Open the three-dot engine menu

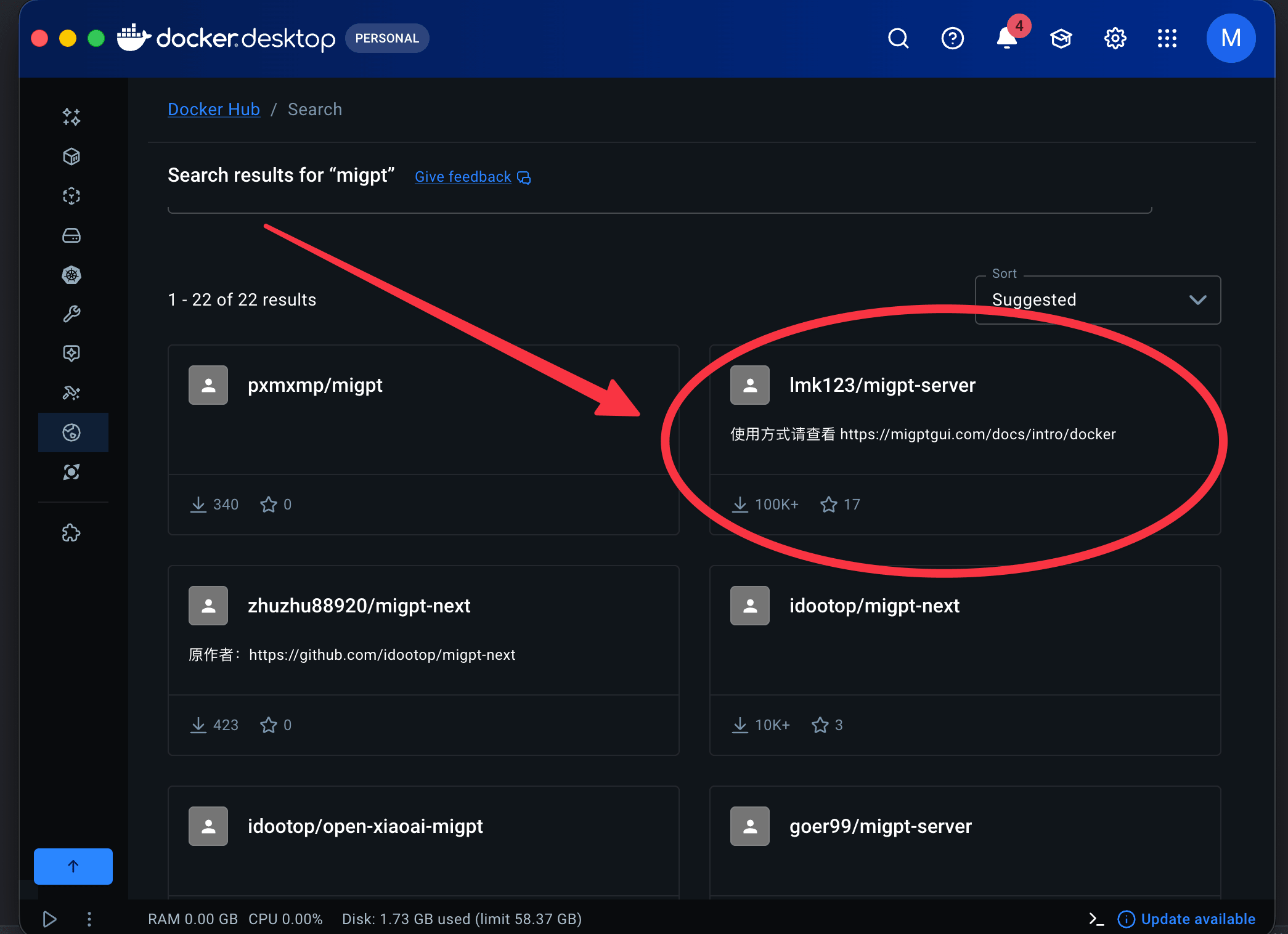pos(89,919)
